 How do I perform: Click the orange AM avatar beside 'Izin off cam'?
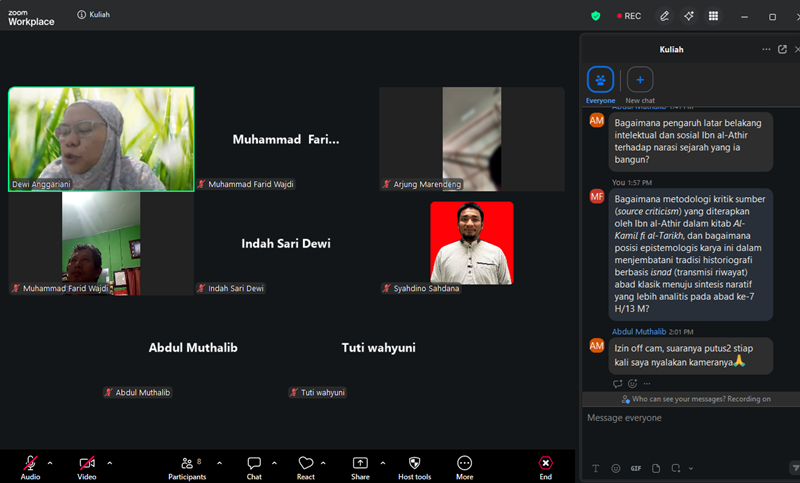tap(596, 346)
